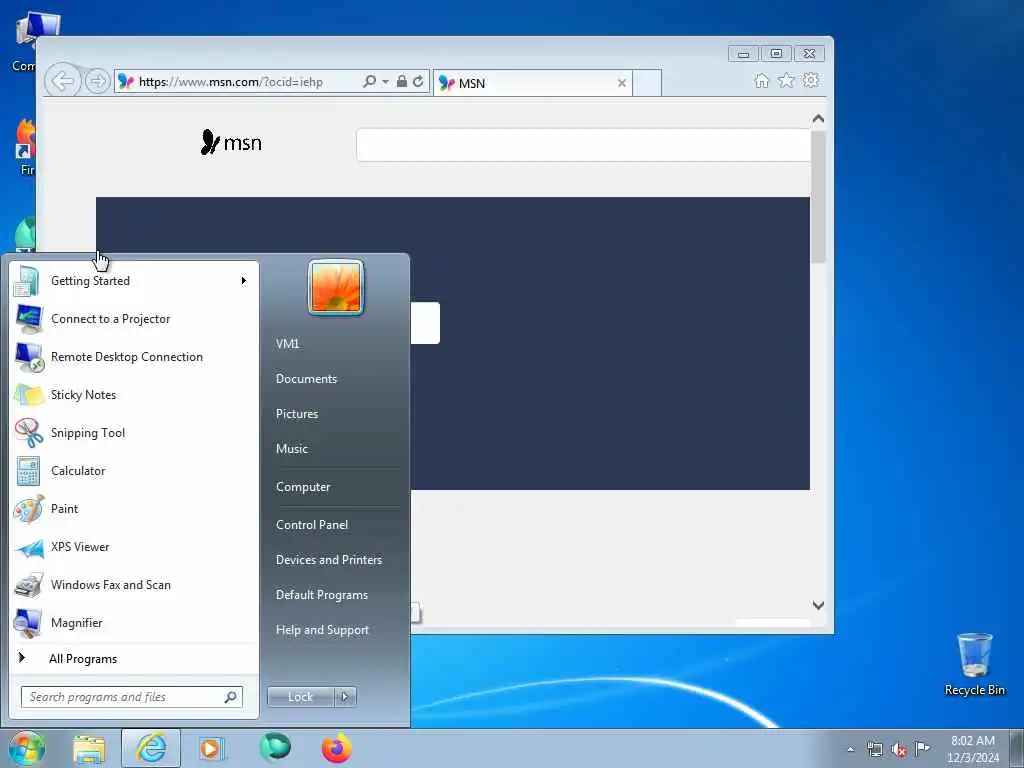Click the Windows Fax and Scan icon

click(x=29, y=585)
